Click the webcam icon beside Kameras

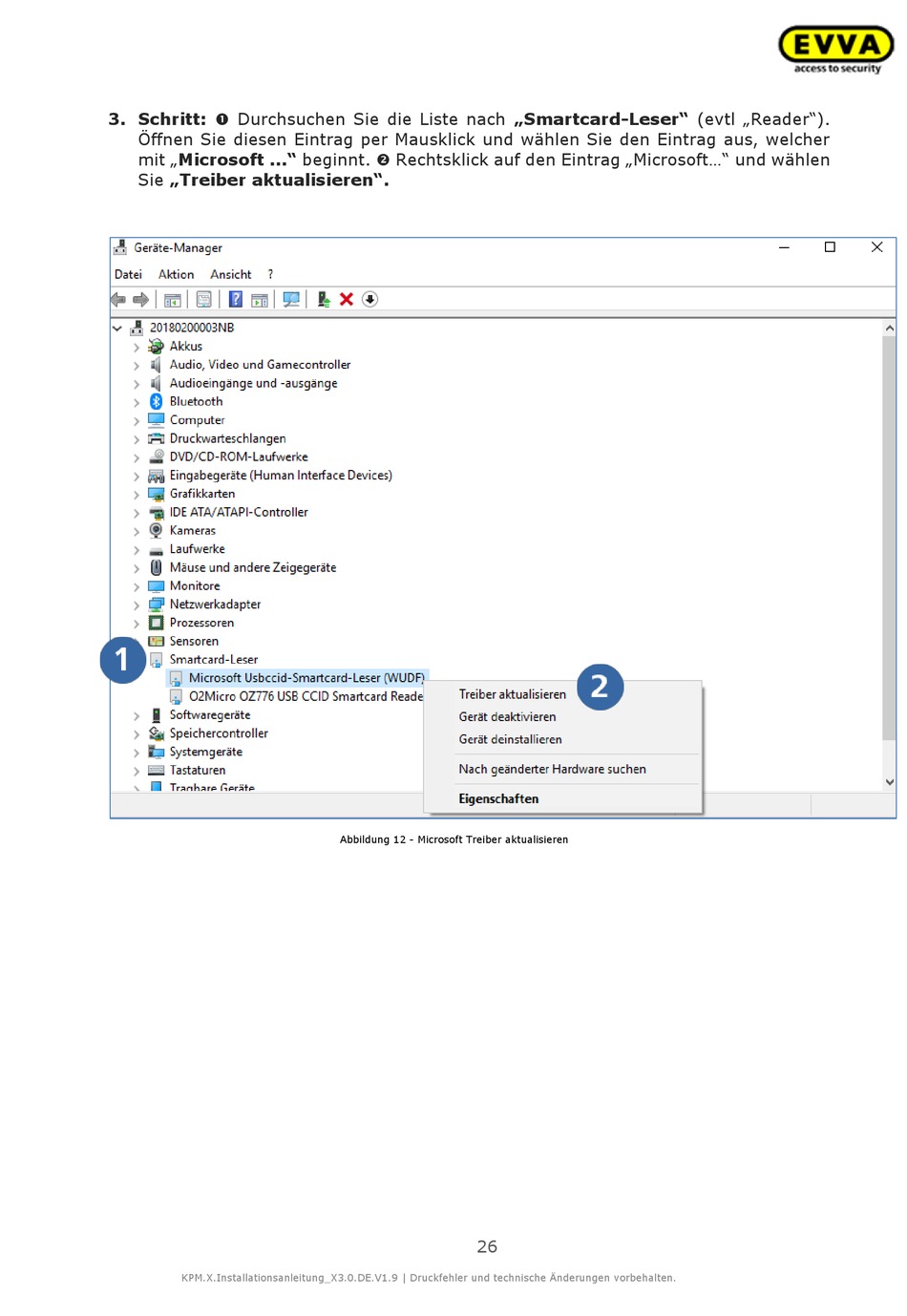[x=157, y=531]
